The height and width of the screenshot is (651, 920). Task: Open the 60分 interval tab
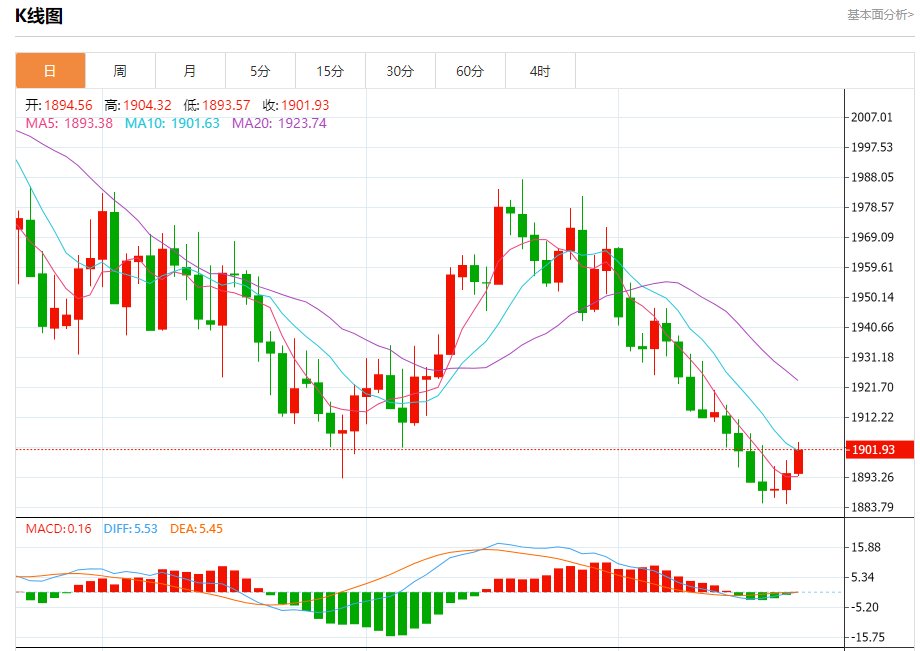click(470, 71)
